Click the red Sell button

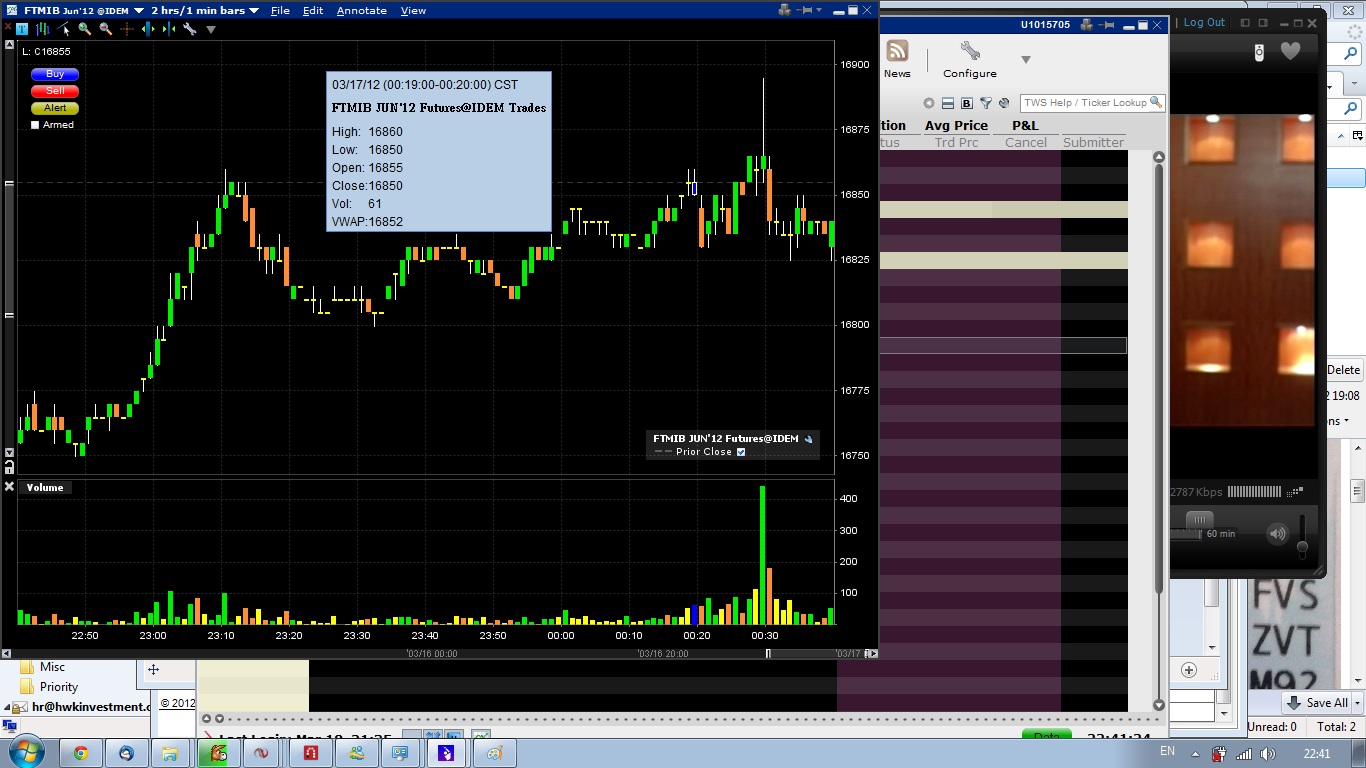point(55,91)
